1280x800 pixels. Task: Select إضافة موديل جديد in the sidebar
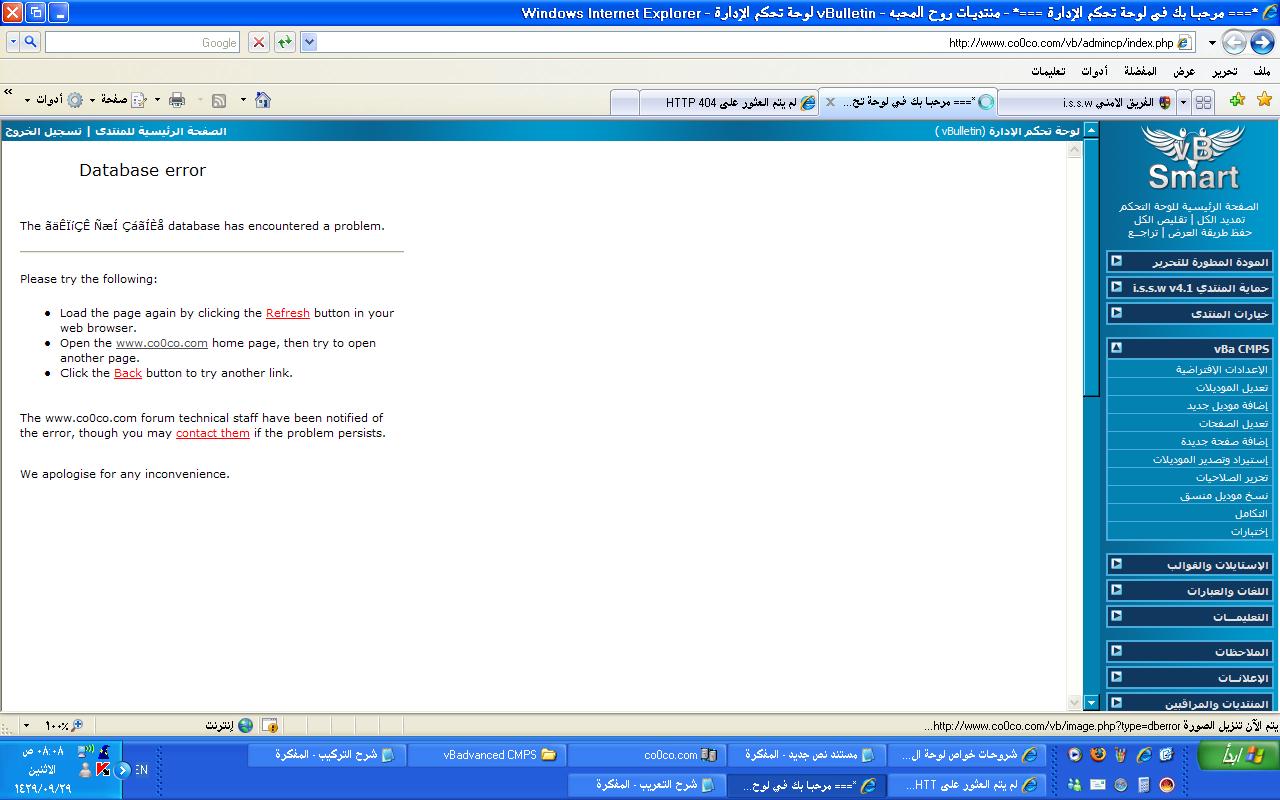coord(1227,406)
